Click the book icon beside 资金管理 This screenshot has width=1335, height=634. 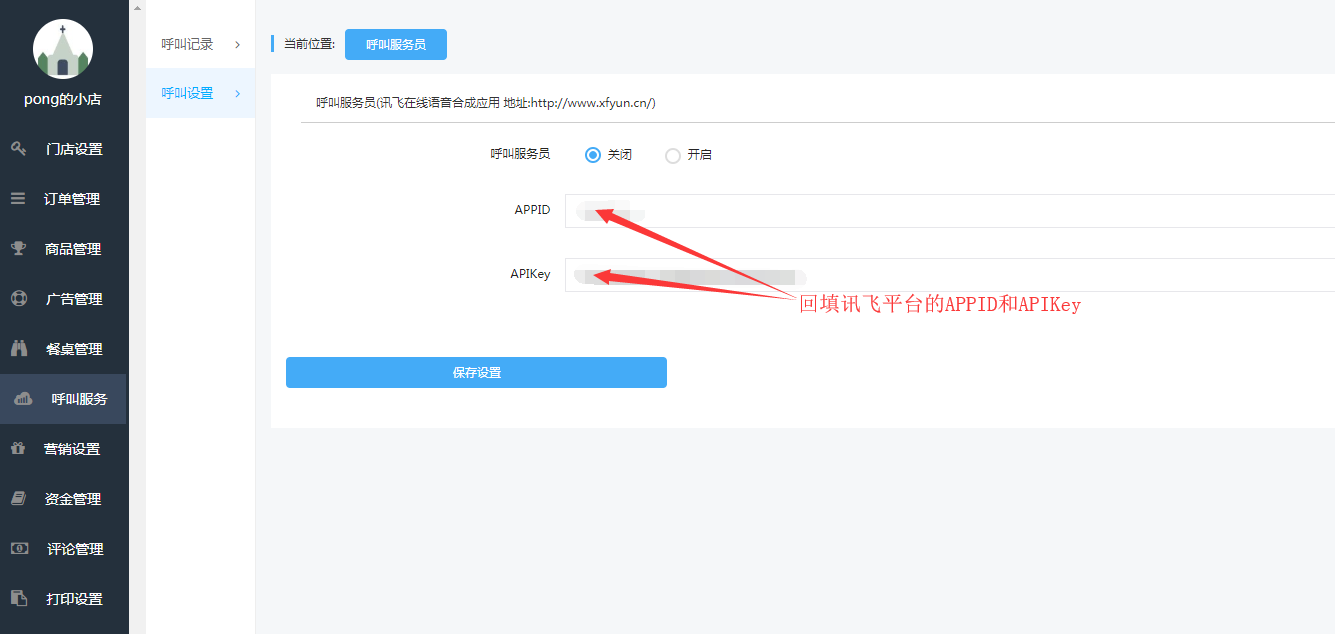click(18, 499)
